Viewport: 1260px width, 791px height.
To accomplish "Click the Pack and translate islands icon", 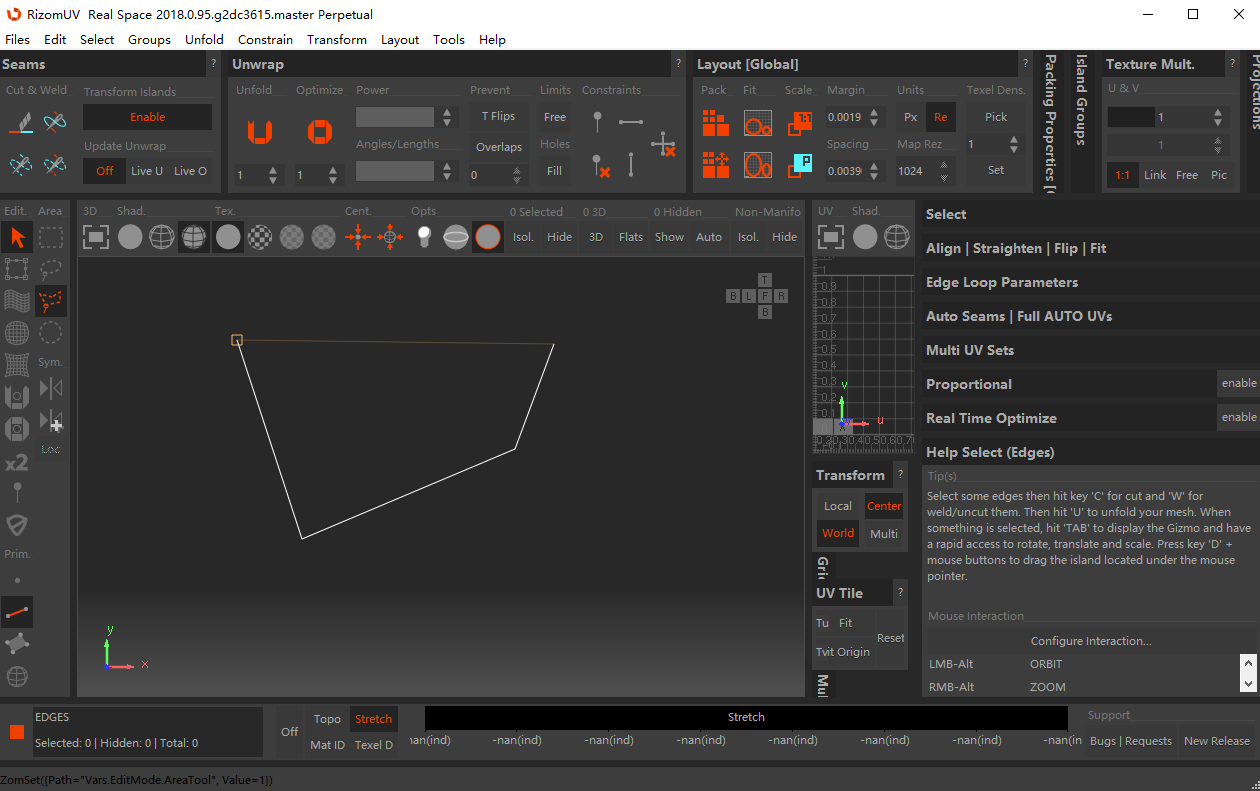I will (x=715, y=164).
